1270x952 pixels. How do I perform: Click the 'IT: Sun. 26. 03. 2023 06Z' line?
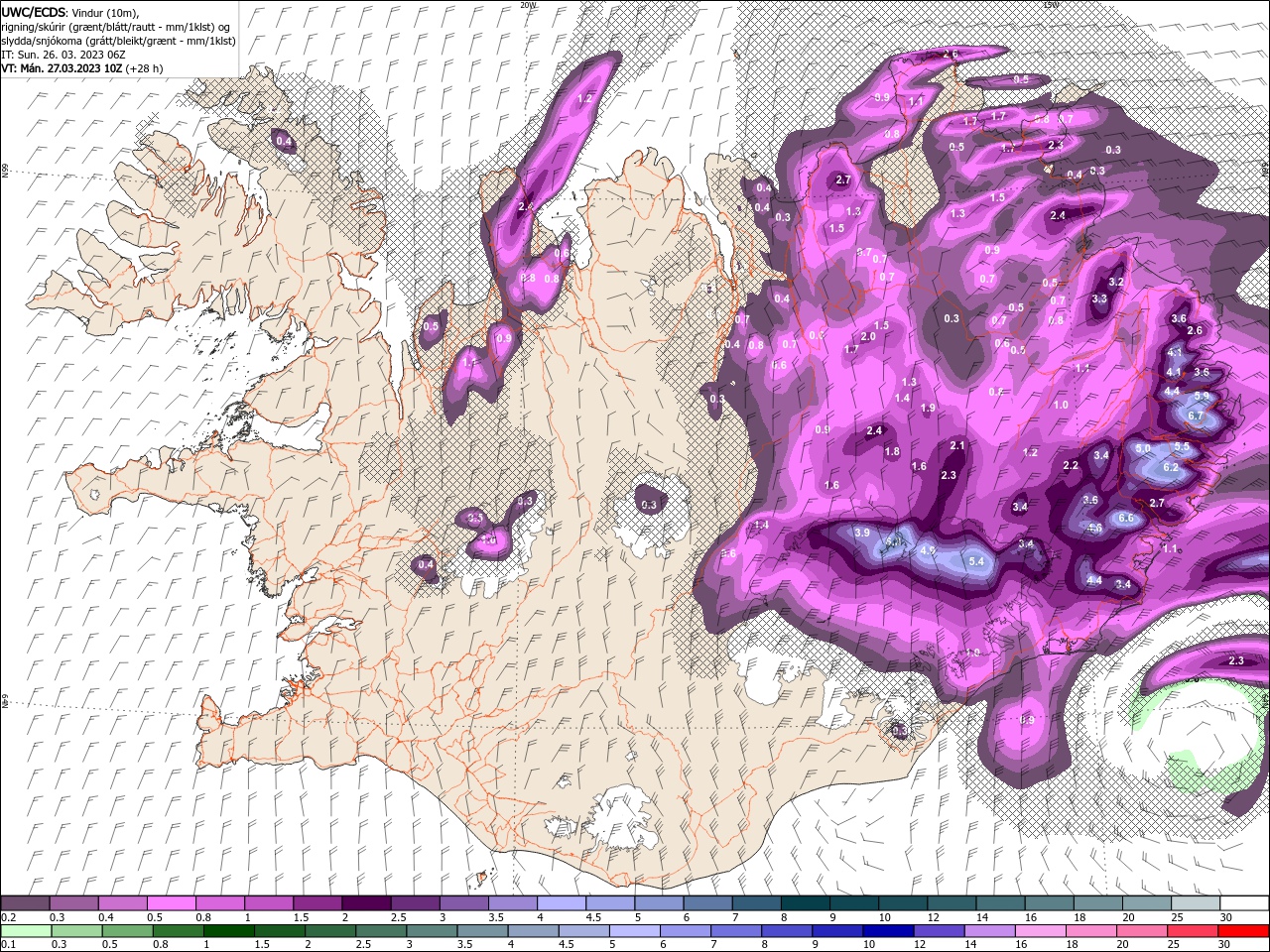(63, 55)
